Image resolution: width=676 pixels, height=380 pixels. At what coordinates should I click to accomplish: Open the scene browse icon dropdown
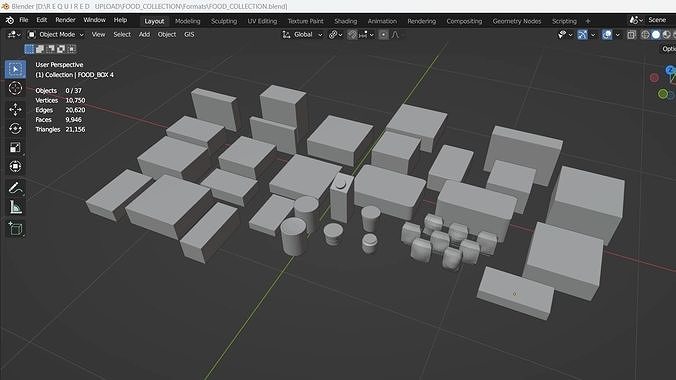[636, 20]
